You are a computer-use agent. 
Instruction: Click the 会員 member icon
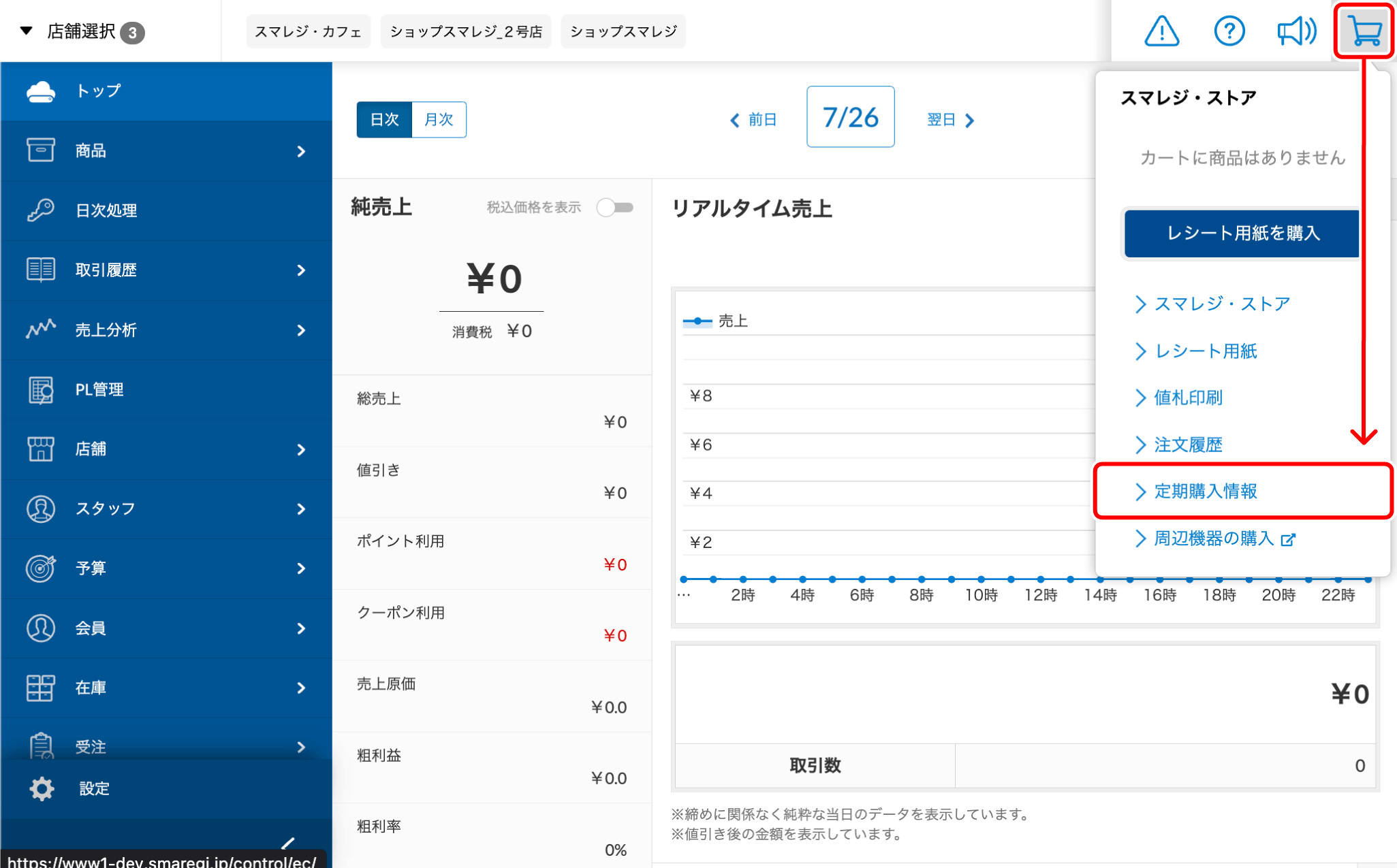40,628
